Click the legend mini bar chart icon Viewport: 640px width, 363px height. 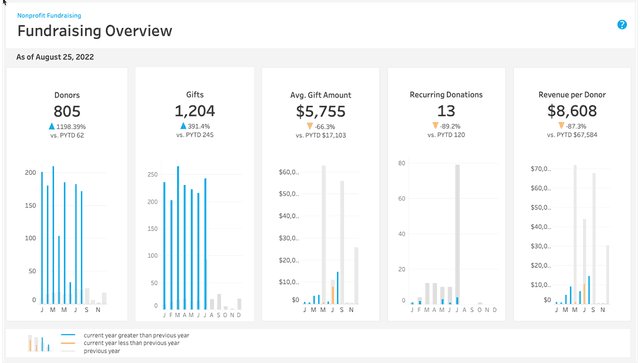pyautogui.click(x=39, y=343)
